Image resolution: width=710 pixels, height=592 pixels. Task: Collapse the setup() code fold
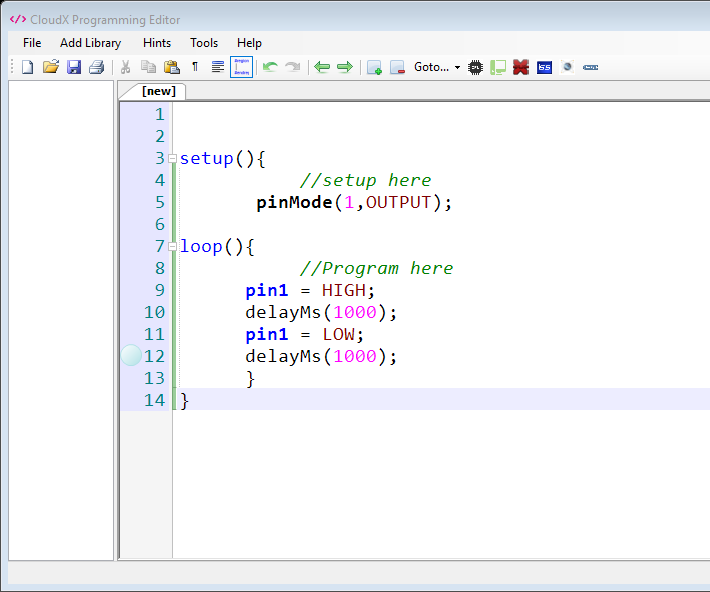(173, 159)
